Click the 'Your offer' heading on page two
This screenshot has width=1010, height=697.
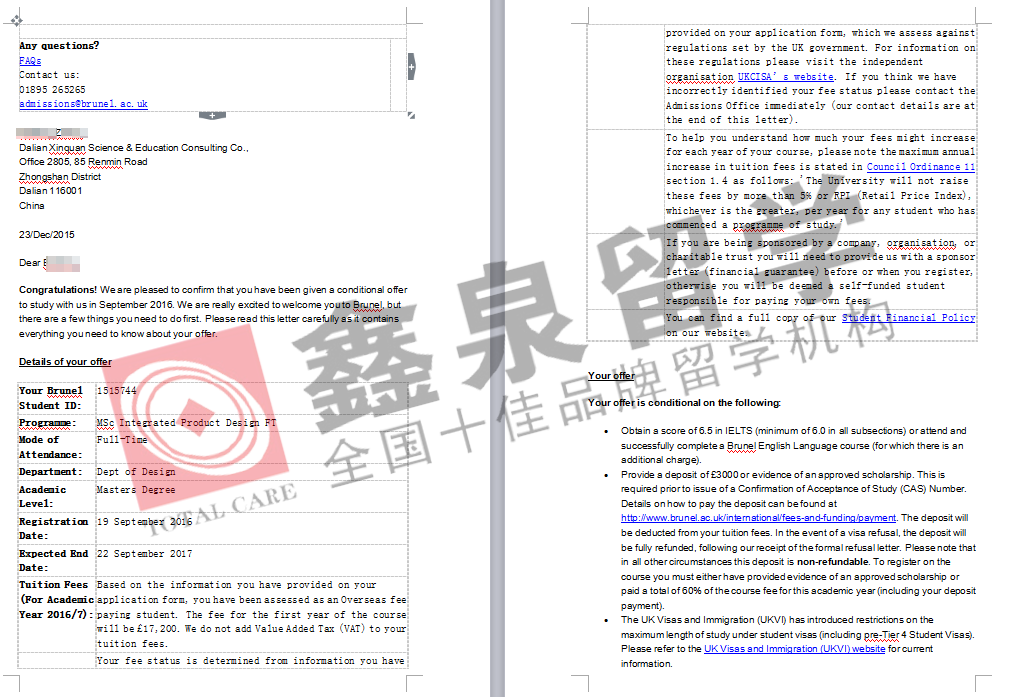point(611,376)
